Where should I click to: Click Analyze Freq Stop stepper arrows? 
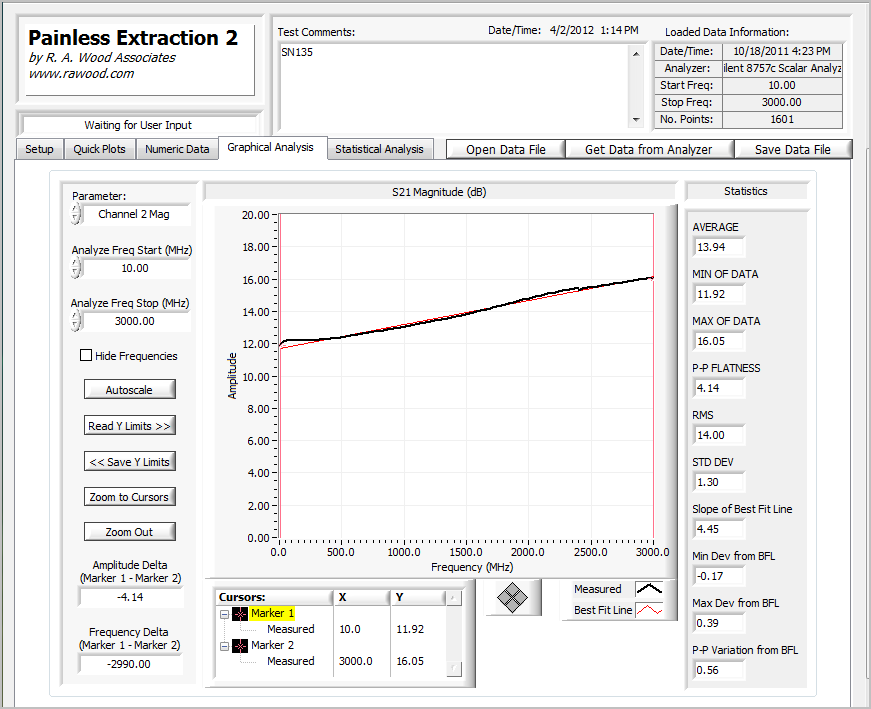tap(76, 321)
